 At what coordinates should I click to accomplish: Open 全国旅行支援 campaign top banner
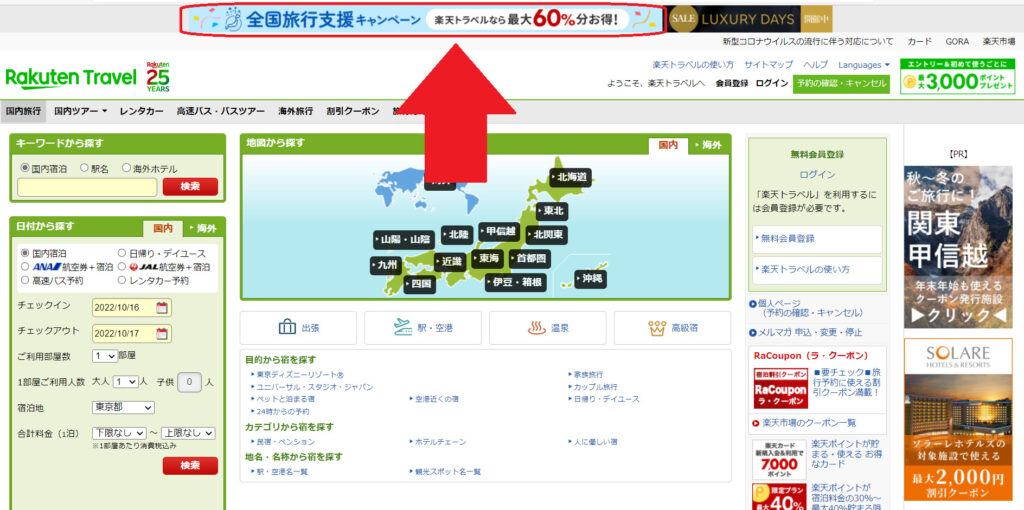(421, 20)
